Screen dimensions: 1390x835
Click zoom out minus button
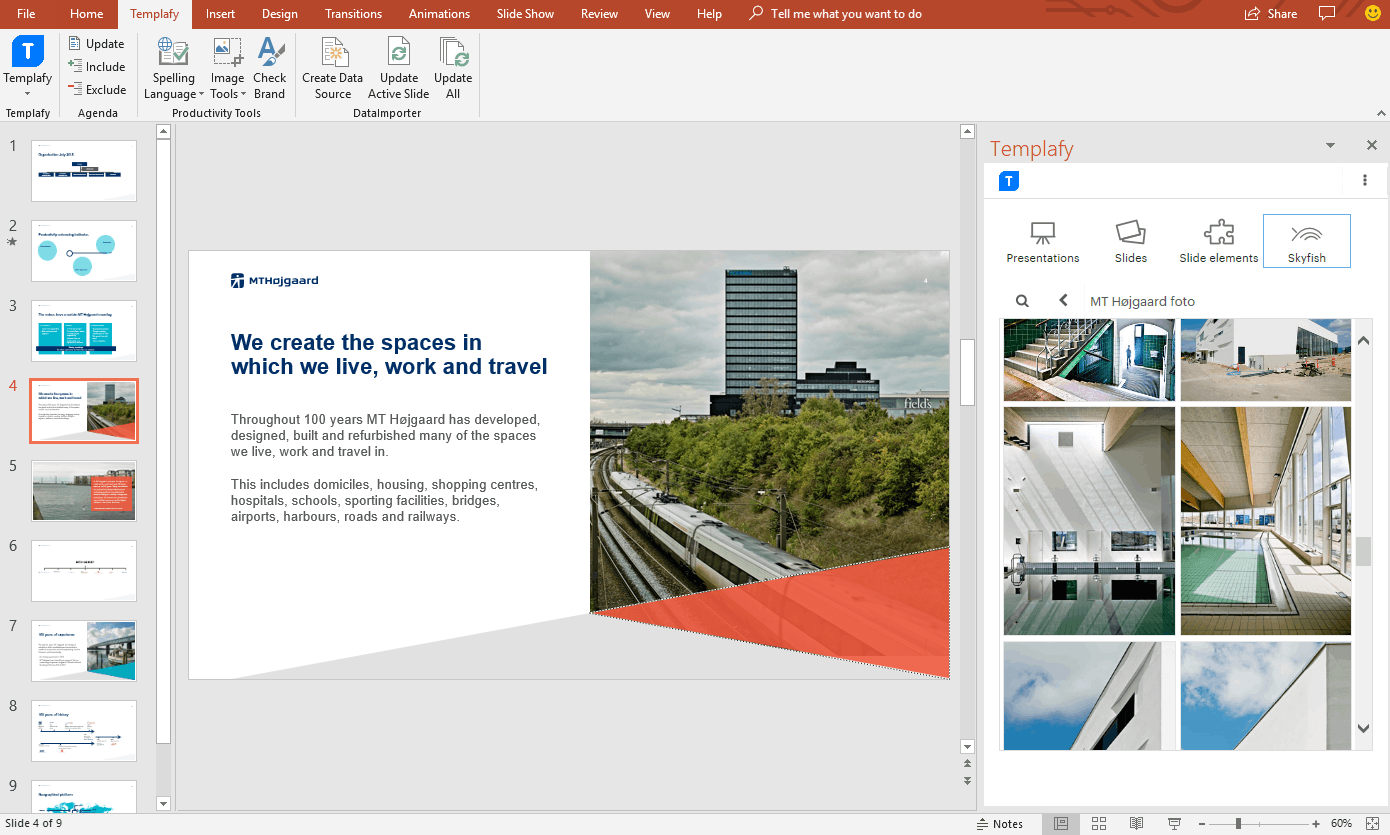[x=1201, y=824]
